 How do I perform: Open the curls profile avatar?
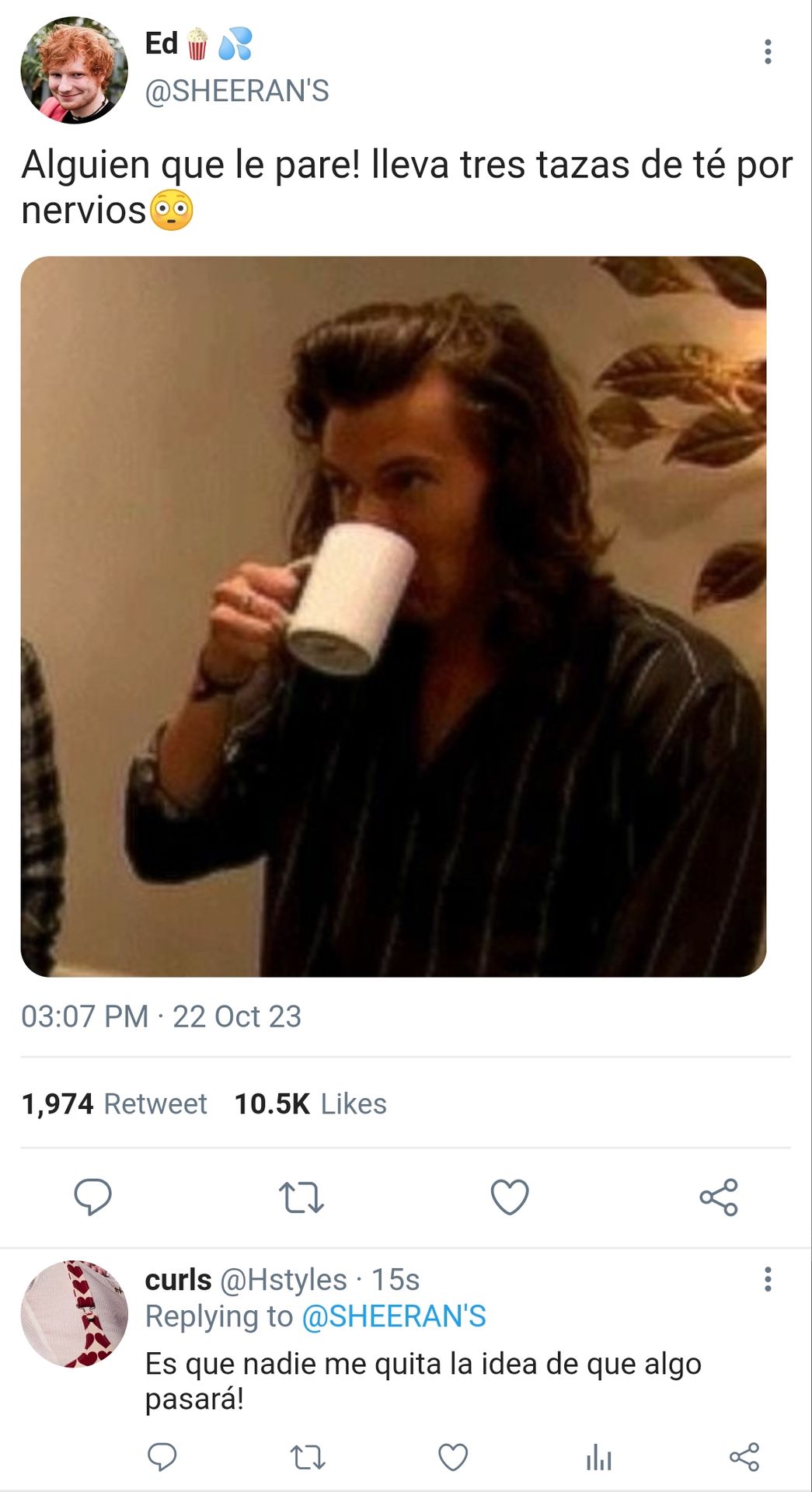tap(74, 1314)
